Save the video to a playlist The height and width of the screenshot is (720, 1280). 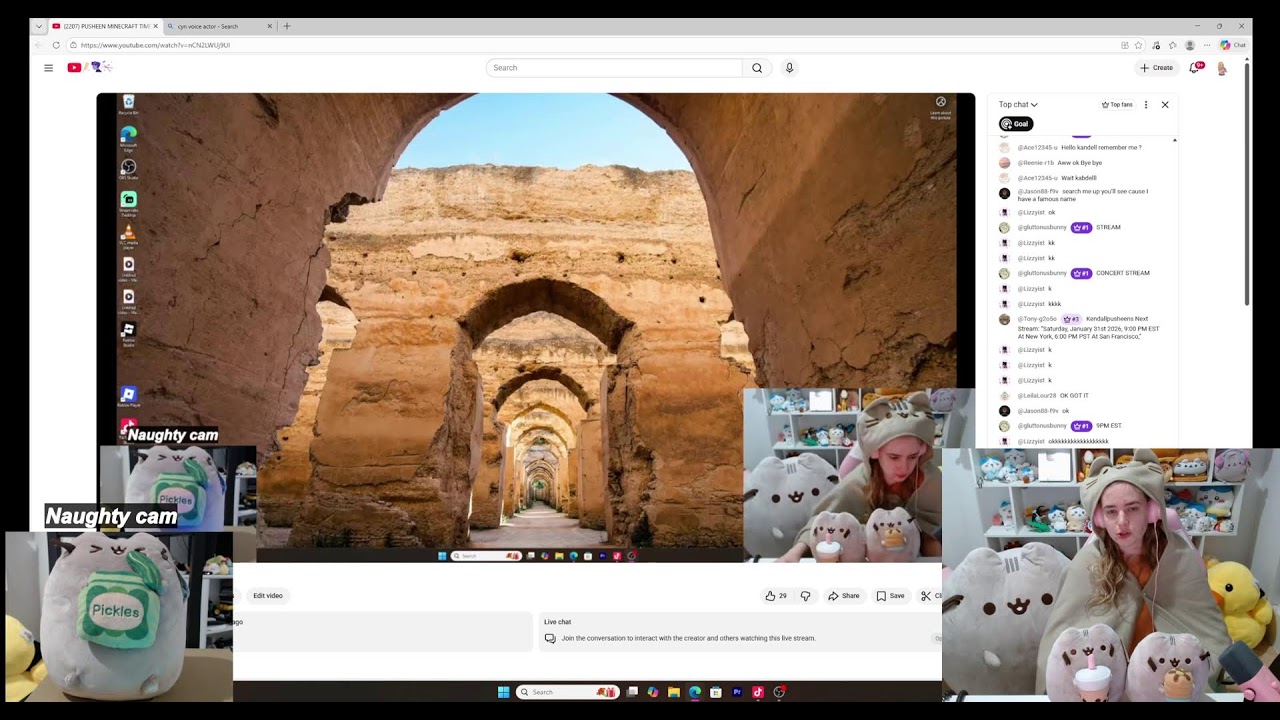click(x=890, y=596)
